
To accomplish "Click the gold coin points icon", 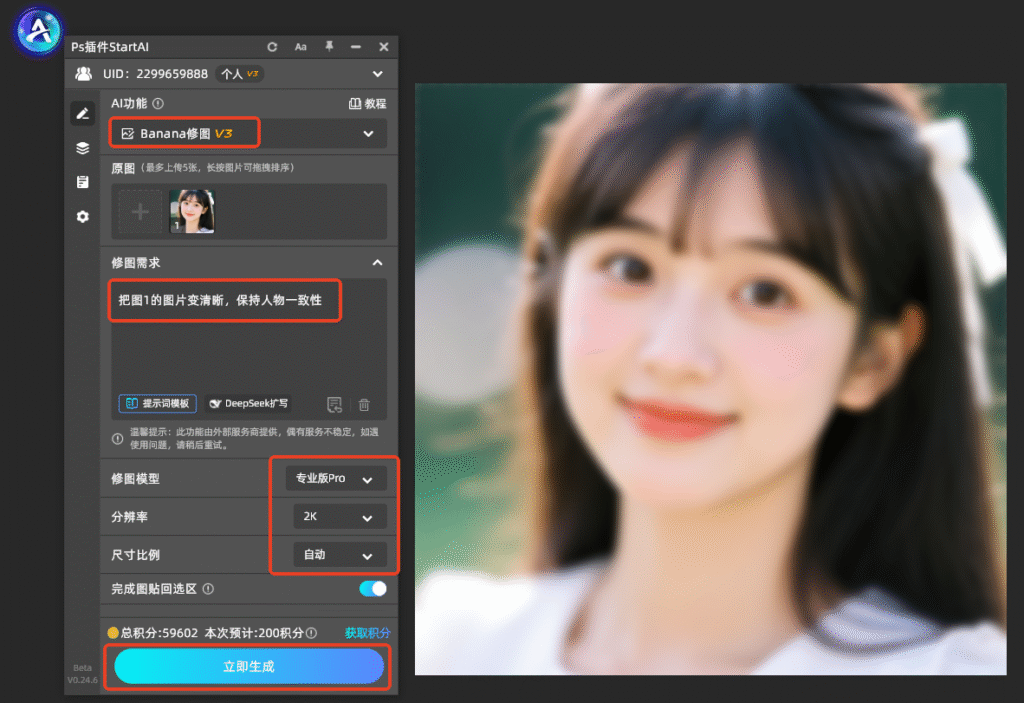I will [x=113, y=632].
